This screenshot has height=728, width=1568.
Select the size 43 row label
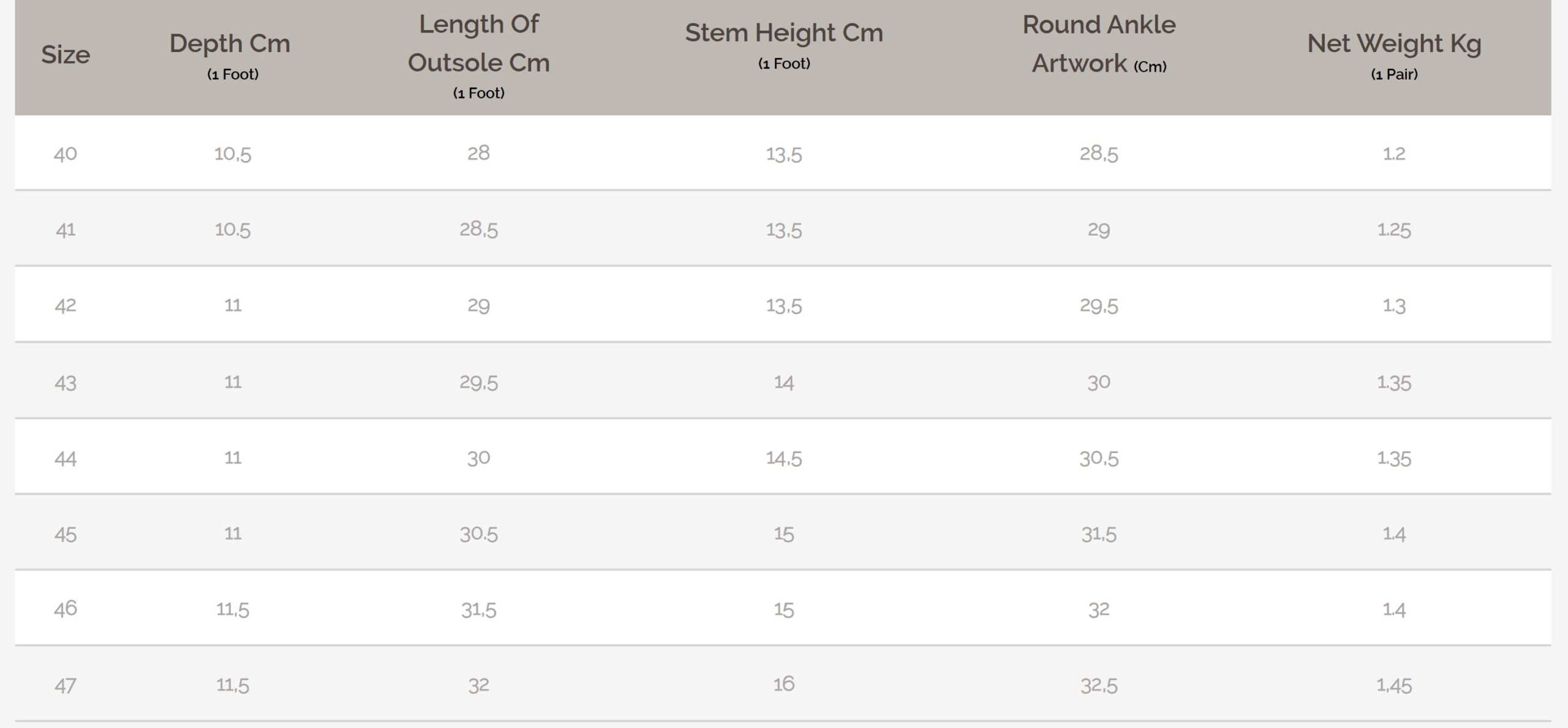click(66, 383)
